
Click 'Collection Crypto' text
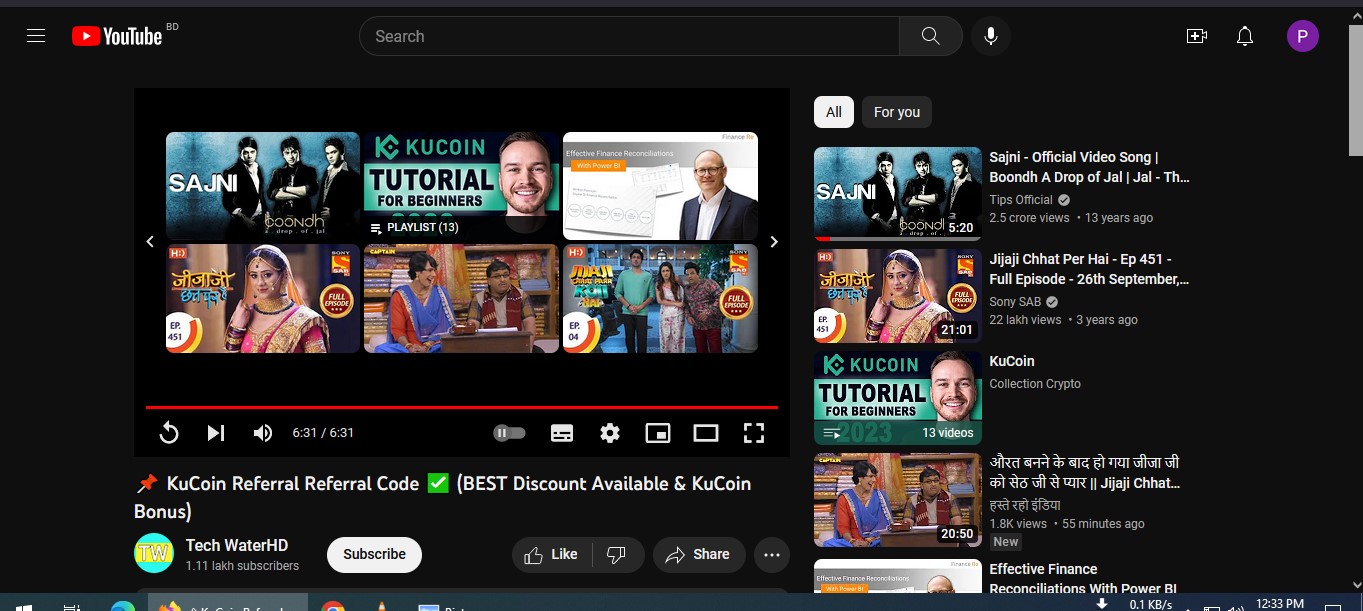[1035, 384]
